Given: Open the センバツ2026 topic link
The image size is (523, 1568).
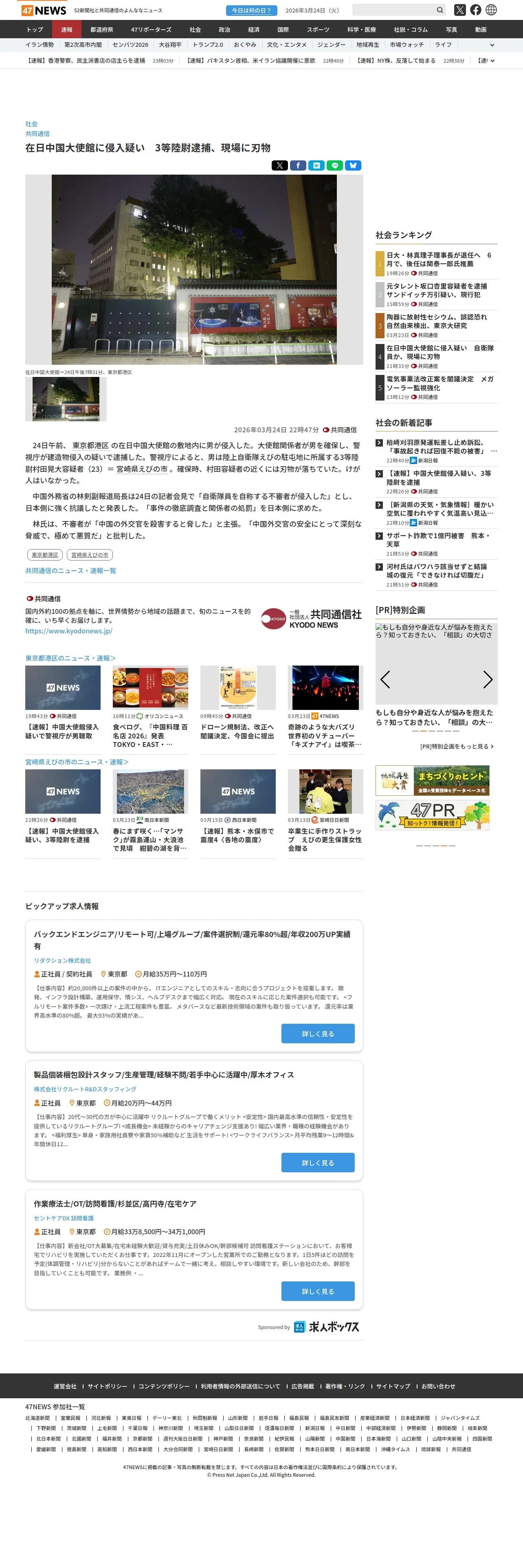Looking at the screenshot, I should [130, 45].
